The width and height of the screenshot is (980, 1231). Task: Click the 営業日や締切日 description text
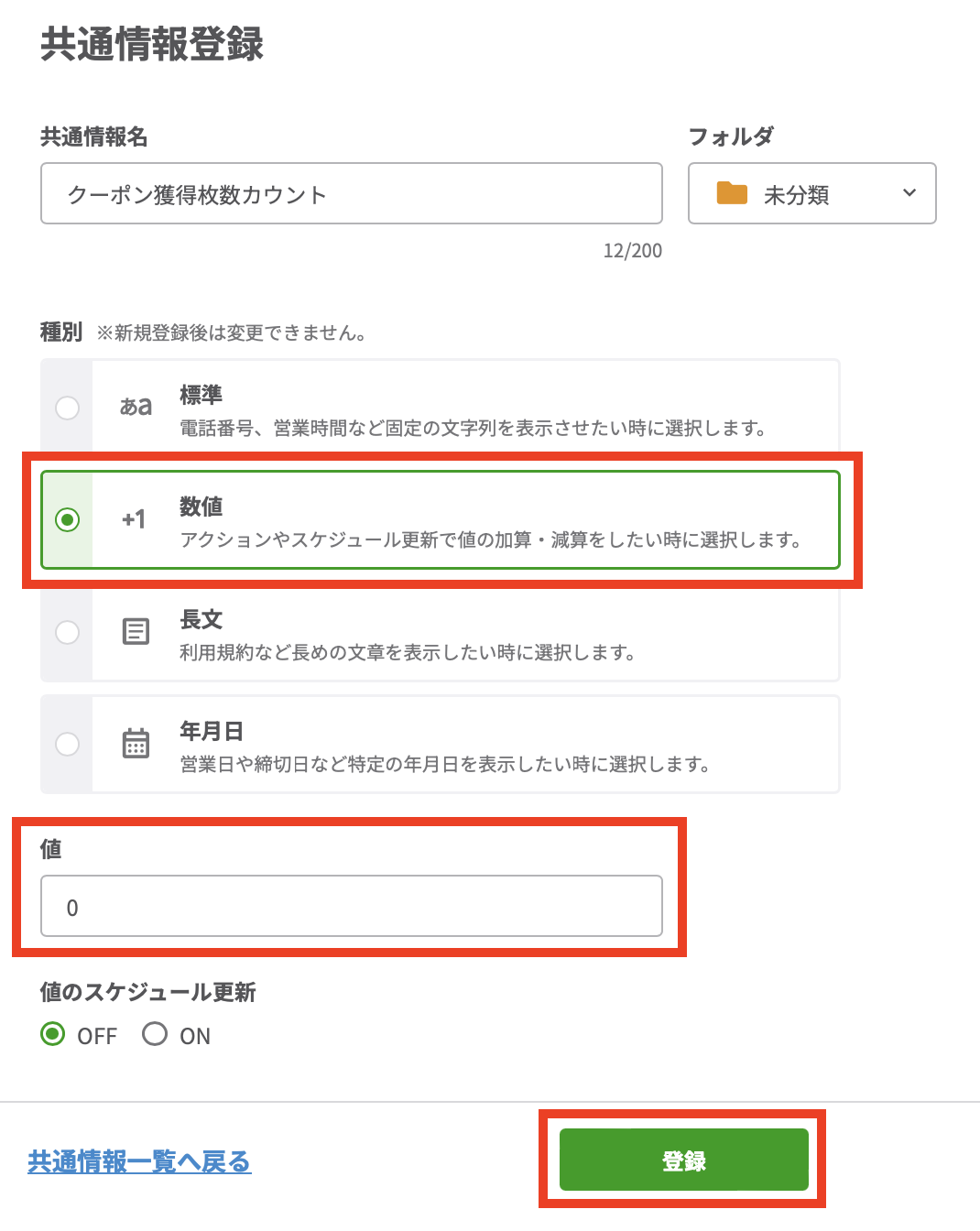click(x=445, y=764)
